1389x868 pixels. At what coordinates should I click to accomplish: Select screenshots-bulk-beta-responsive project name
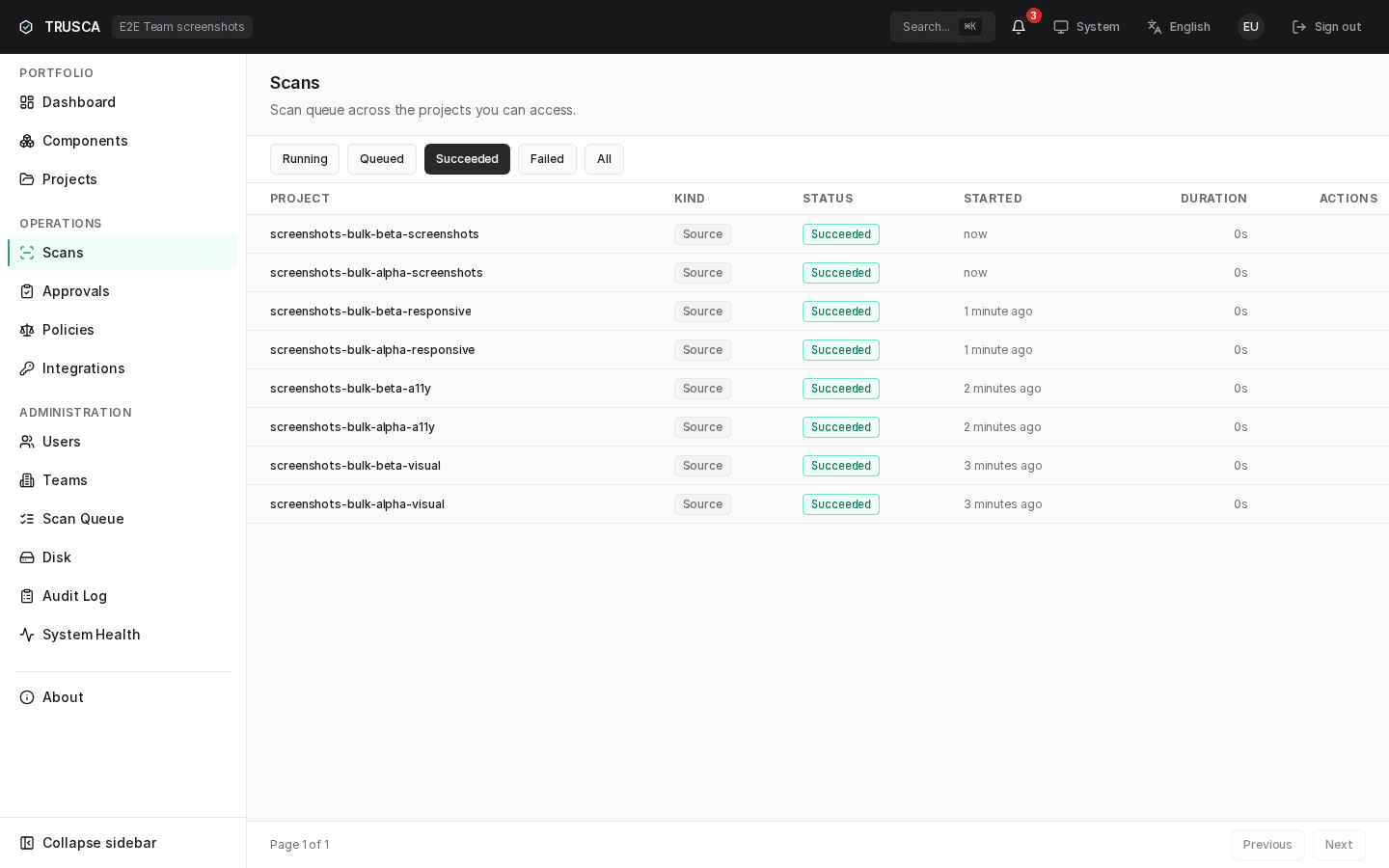(x=370, y=312)
